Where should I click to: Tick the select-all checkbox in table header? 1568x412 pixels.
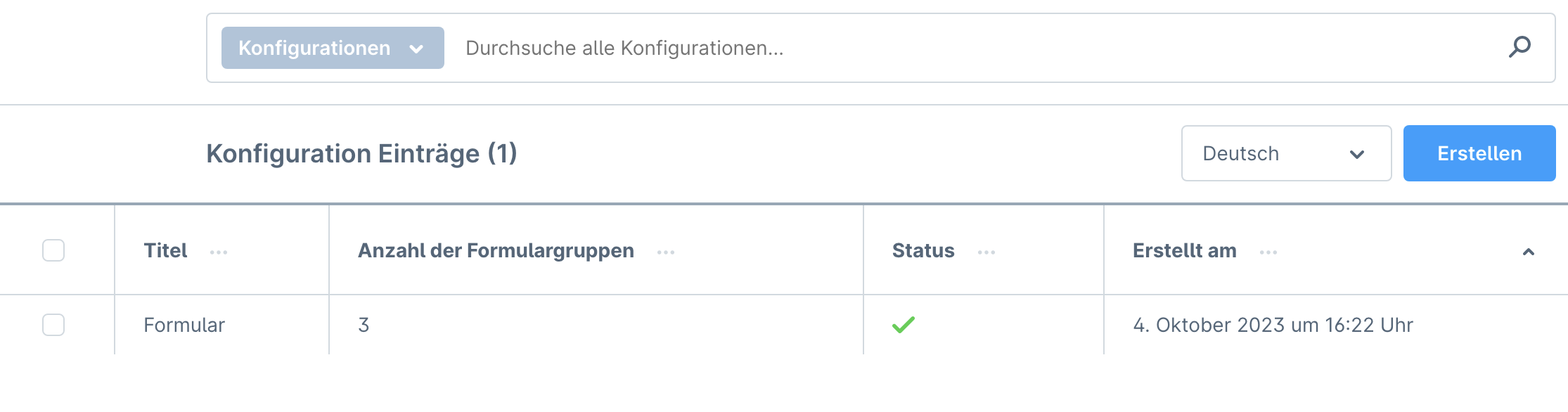[x=53, y=250]
